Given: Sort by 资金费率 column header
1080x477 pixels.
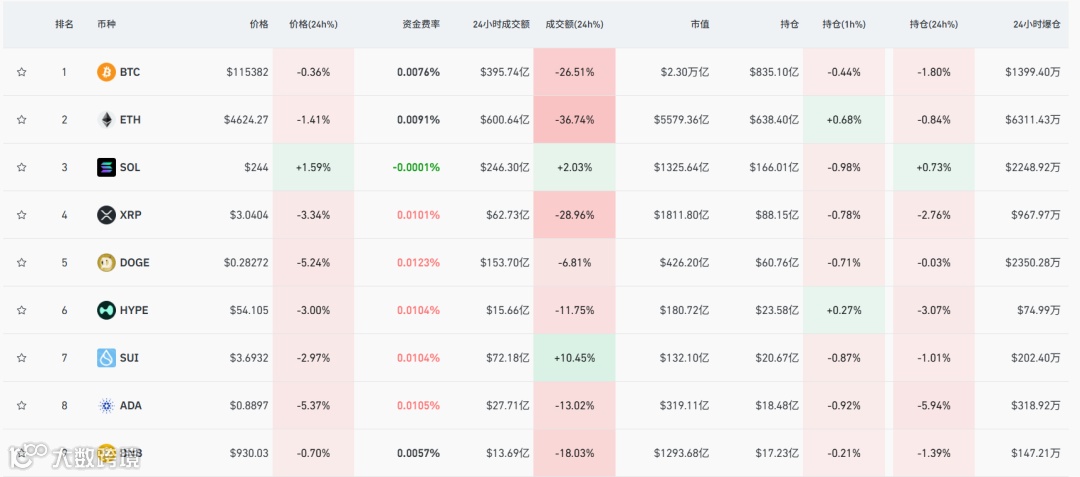Looking at the screenshot, I should (421, 24).
